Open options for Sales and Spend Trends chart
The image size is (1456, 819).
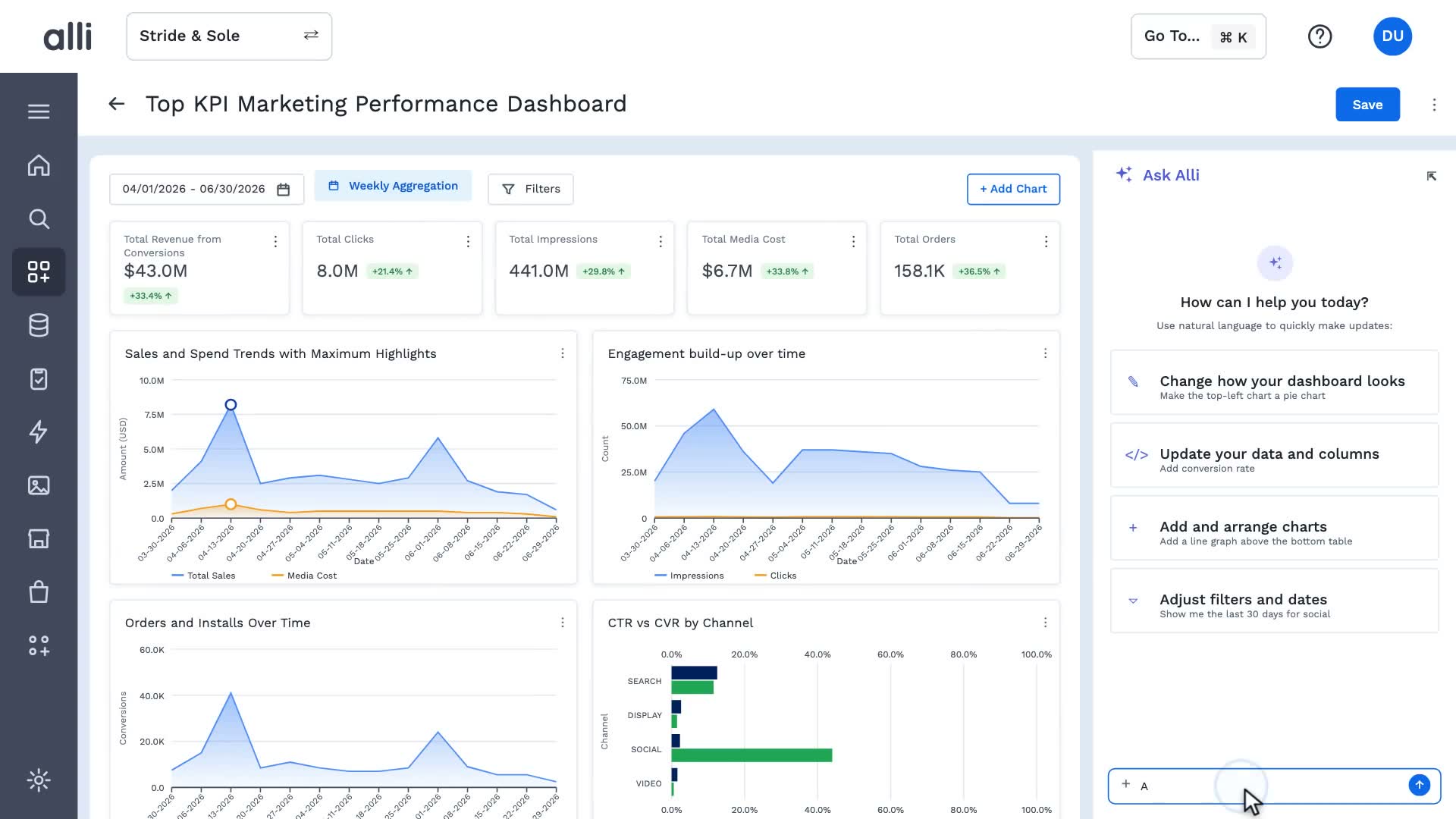[562, 353]
